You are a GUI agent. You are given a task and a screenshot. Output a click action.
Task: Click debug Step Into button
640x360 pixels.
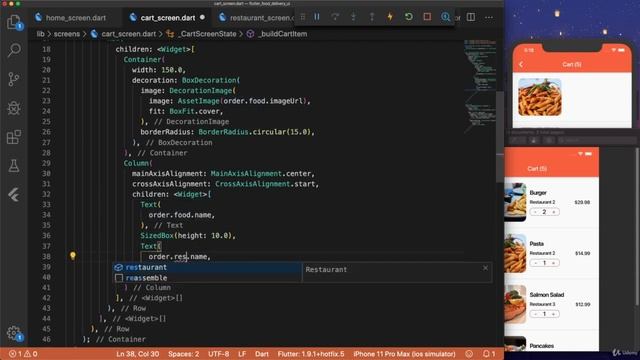[x=353, y=17]
